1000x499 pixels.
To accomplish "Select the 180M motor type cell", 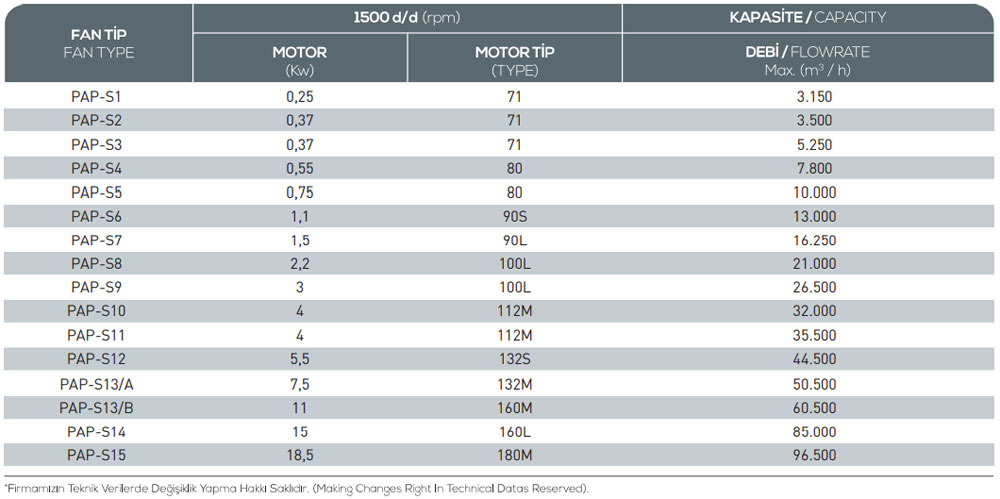I will tap(515, 455).
